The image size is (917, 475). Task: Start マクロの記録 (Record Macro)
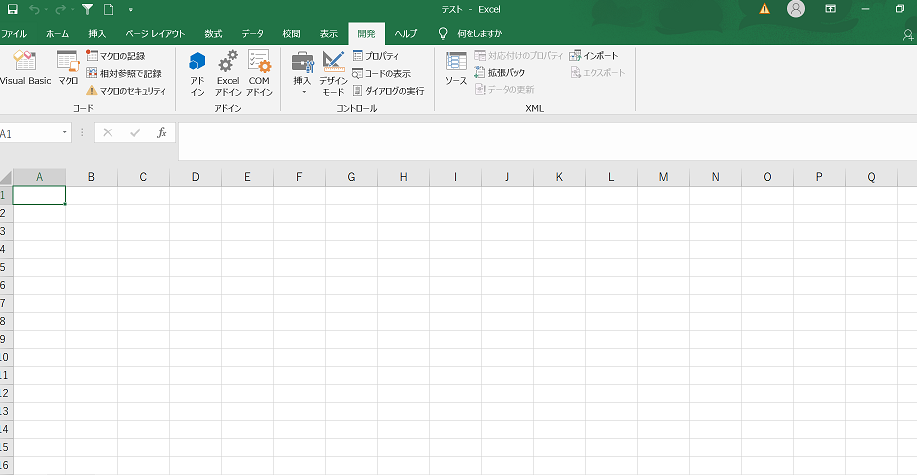pyautogui.click(x=116, y=56)
